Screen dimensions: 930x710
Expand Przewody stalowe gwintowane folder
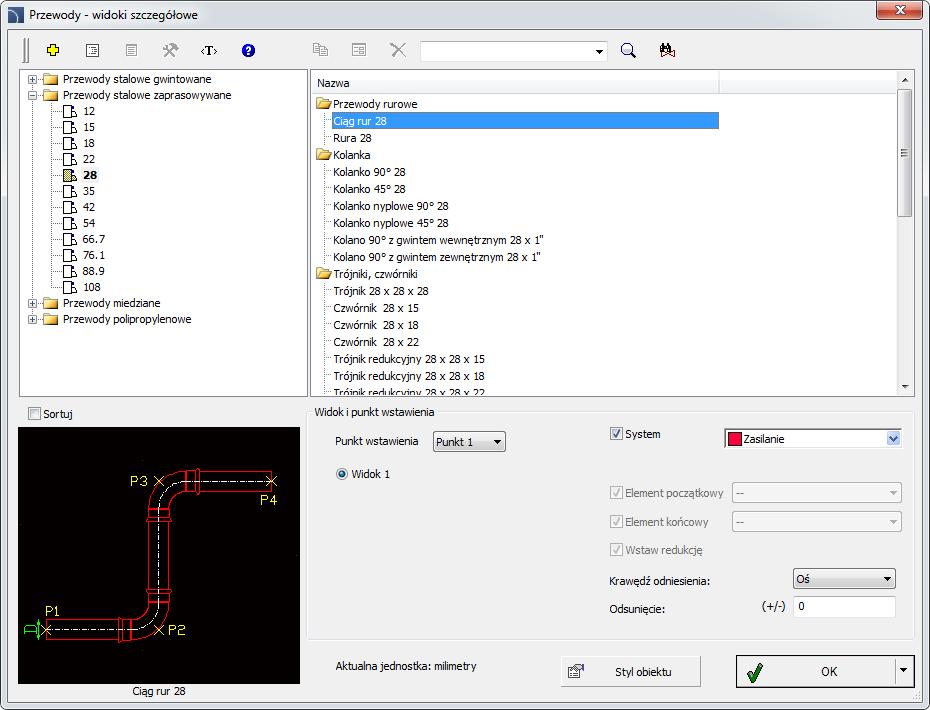pyautogui.click(x=33, y=79)
